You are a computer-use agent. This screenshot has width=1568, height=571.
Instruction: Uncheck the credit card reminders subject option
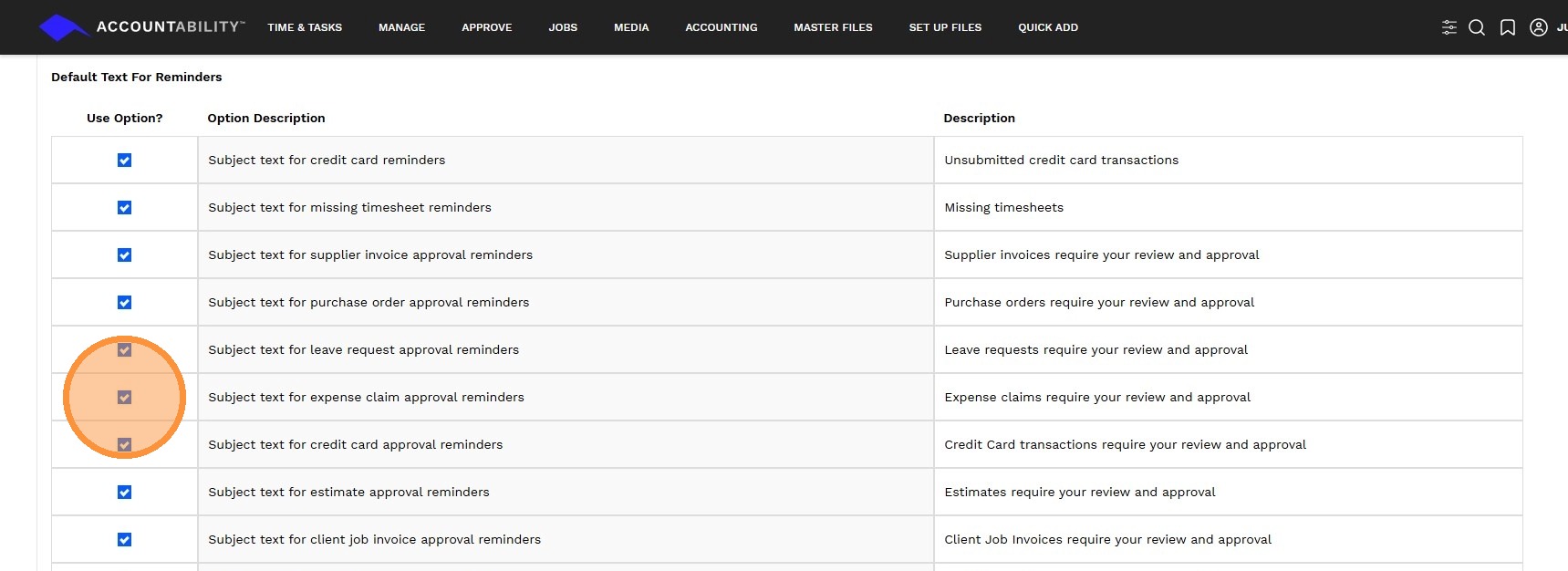point(125,161)
